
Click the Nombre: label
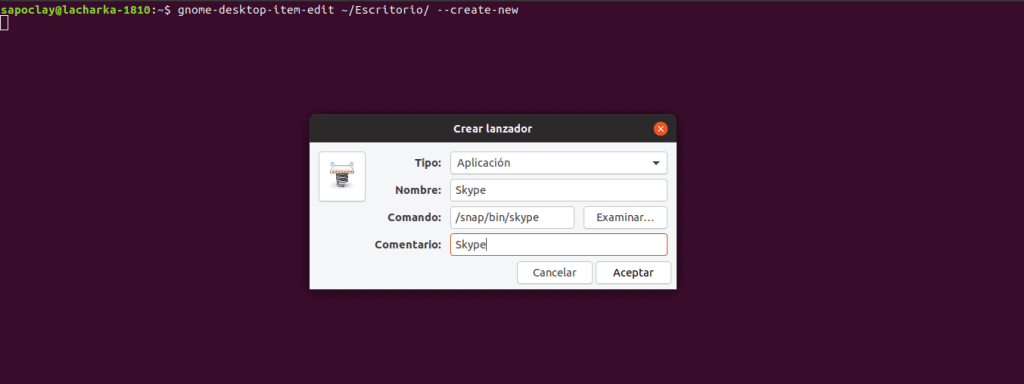point(419,191)
